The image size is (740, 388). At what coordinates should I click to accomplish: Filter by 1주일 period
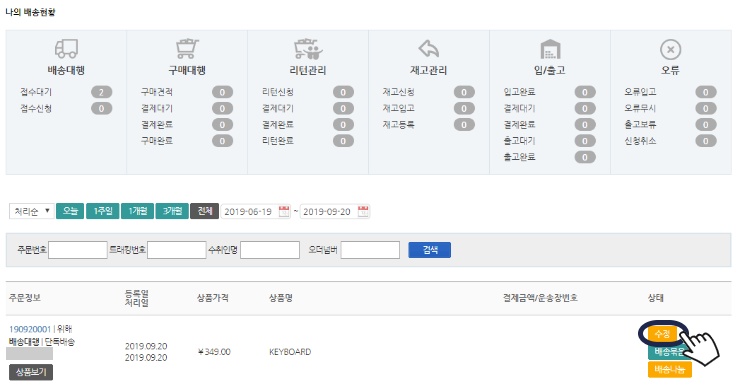(102, 211)
